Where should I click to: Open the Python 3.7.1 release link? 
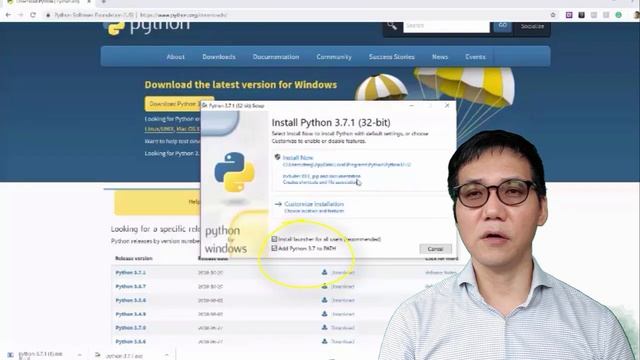131,272
